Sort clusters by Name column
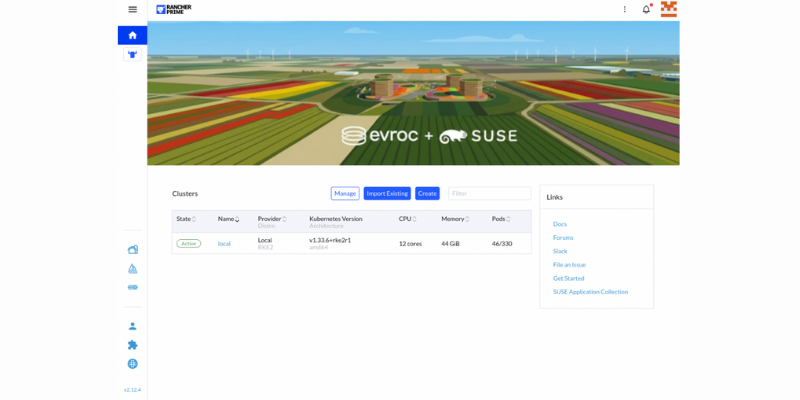The height and width of the screenshot is (400, 800). pos(228,219)
